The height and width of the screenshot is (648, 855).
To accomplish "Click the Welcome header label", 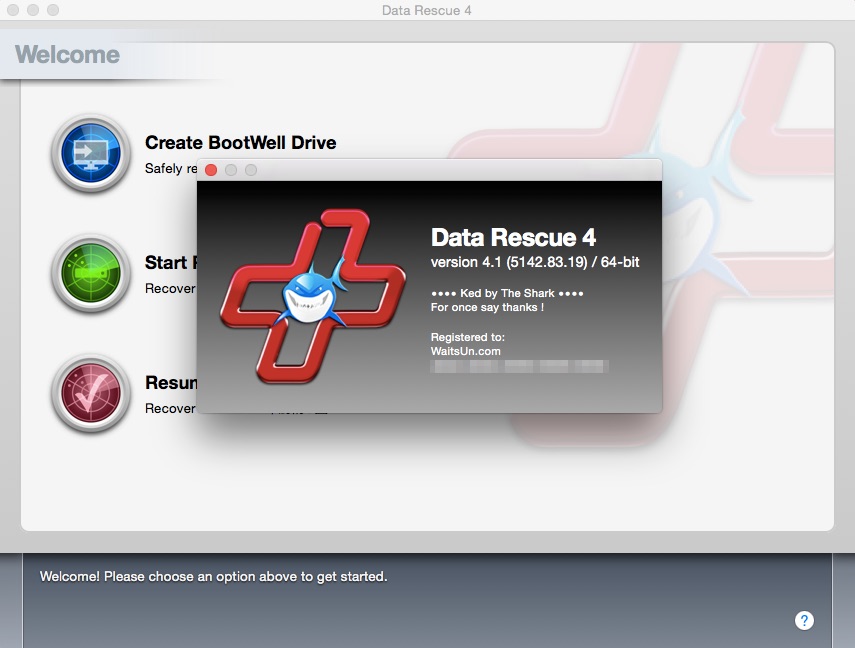I will point(67,55).
